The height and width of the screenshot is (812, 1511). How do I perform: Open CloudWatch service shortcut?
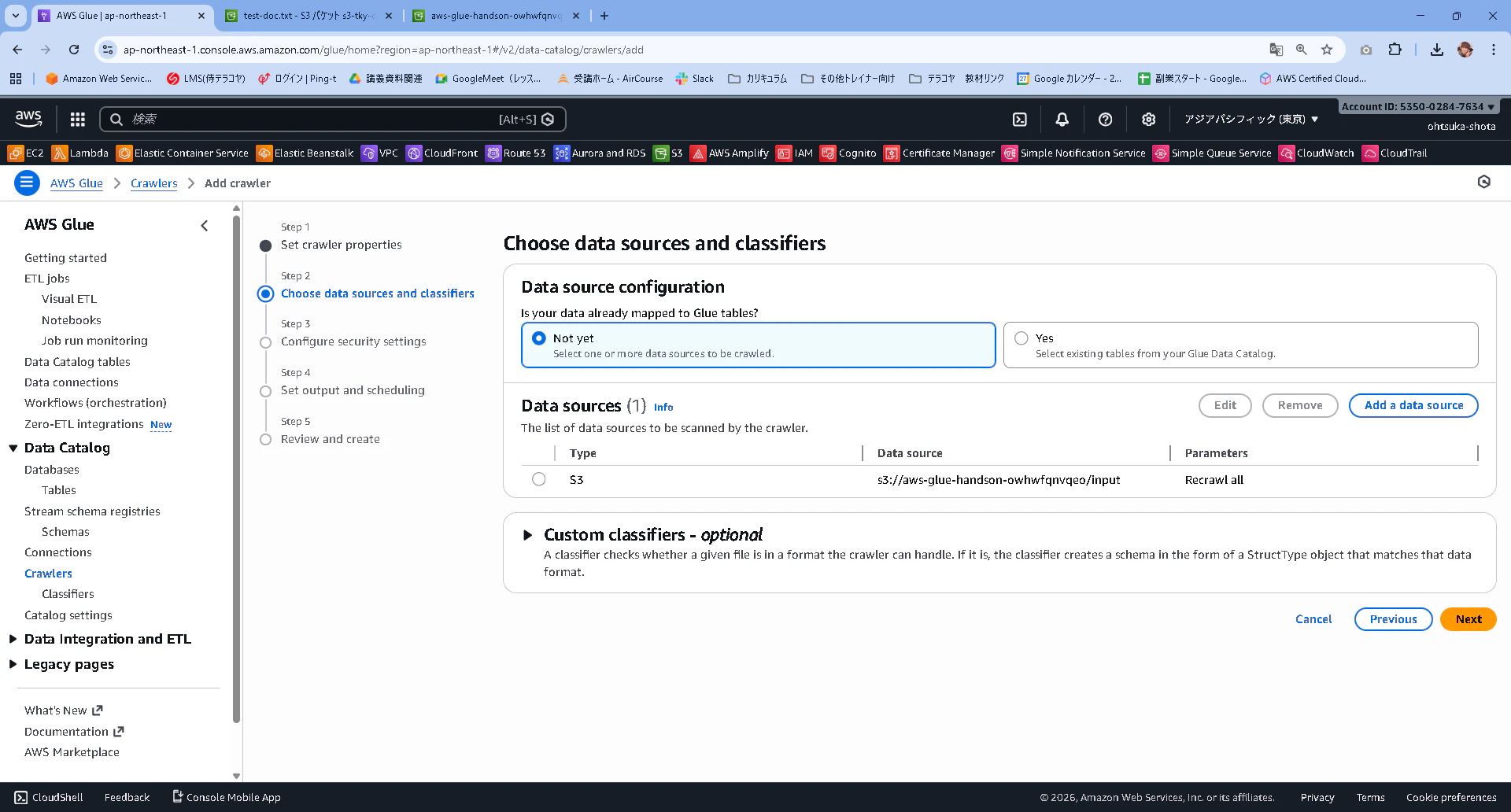pos(1317,153)
